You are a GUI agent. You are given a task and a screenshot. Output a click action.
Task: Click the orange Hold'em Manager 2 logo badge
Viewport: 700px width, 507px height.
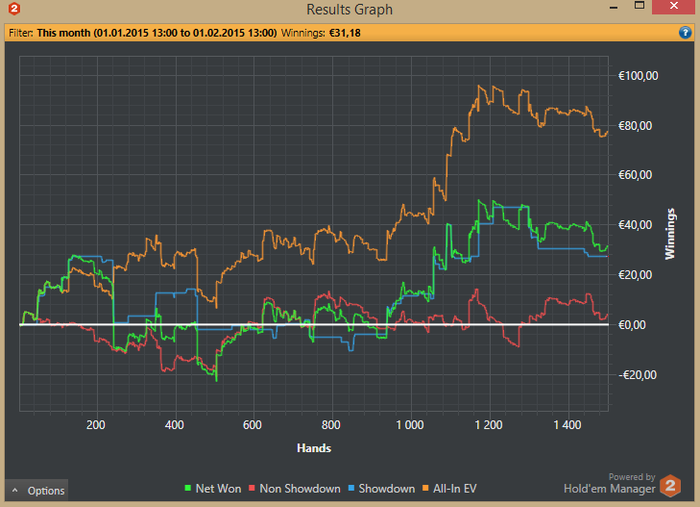click(x=670, y=486)
